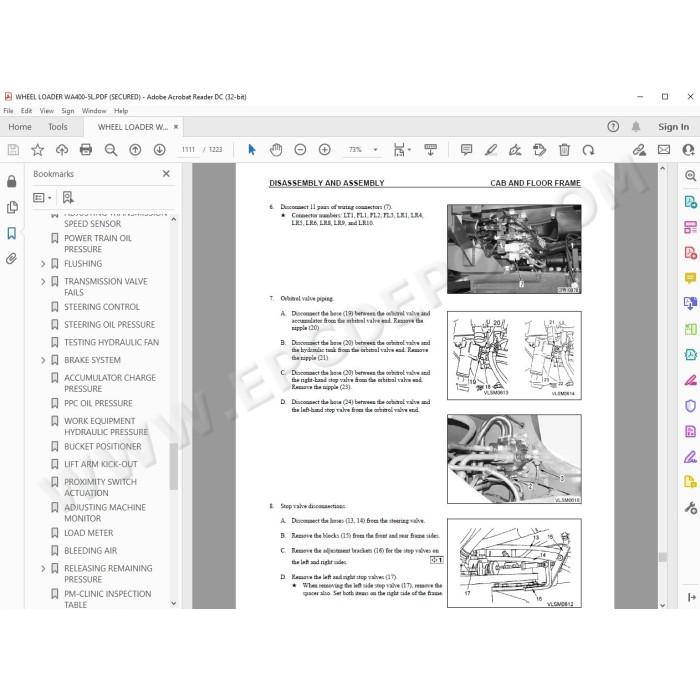Click the Sign In button
The width and height of the screenshot is (700, 700).
[x=673, y=127]
